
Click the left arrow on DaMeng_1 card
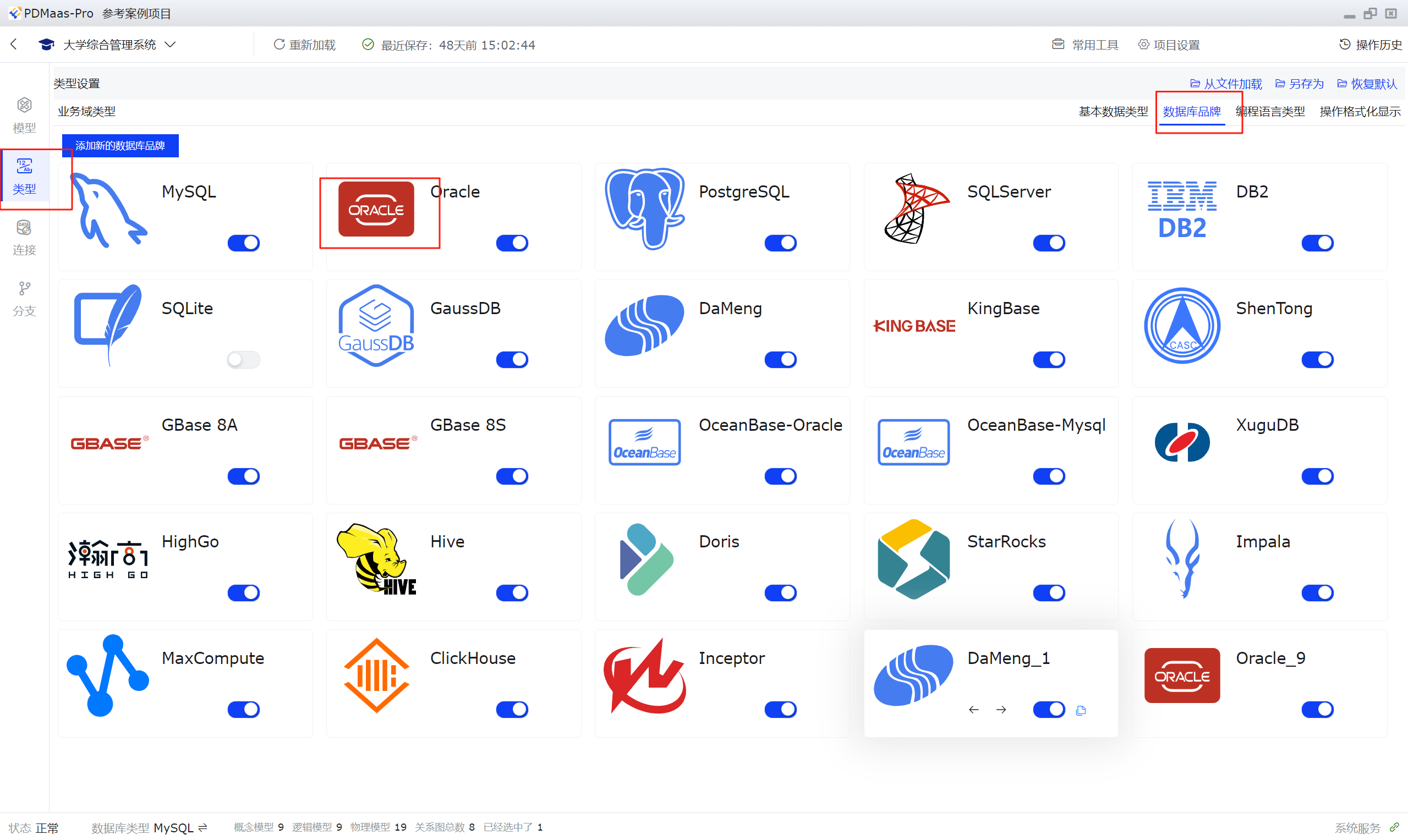[973, 709]
